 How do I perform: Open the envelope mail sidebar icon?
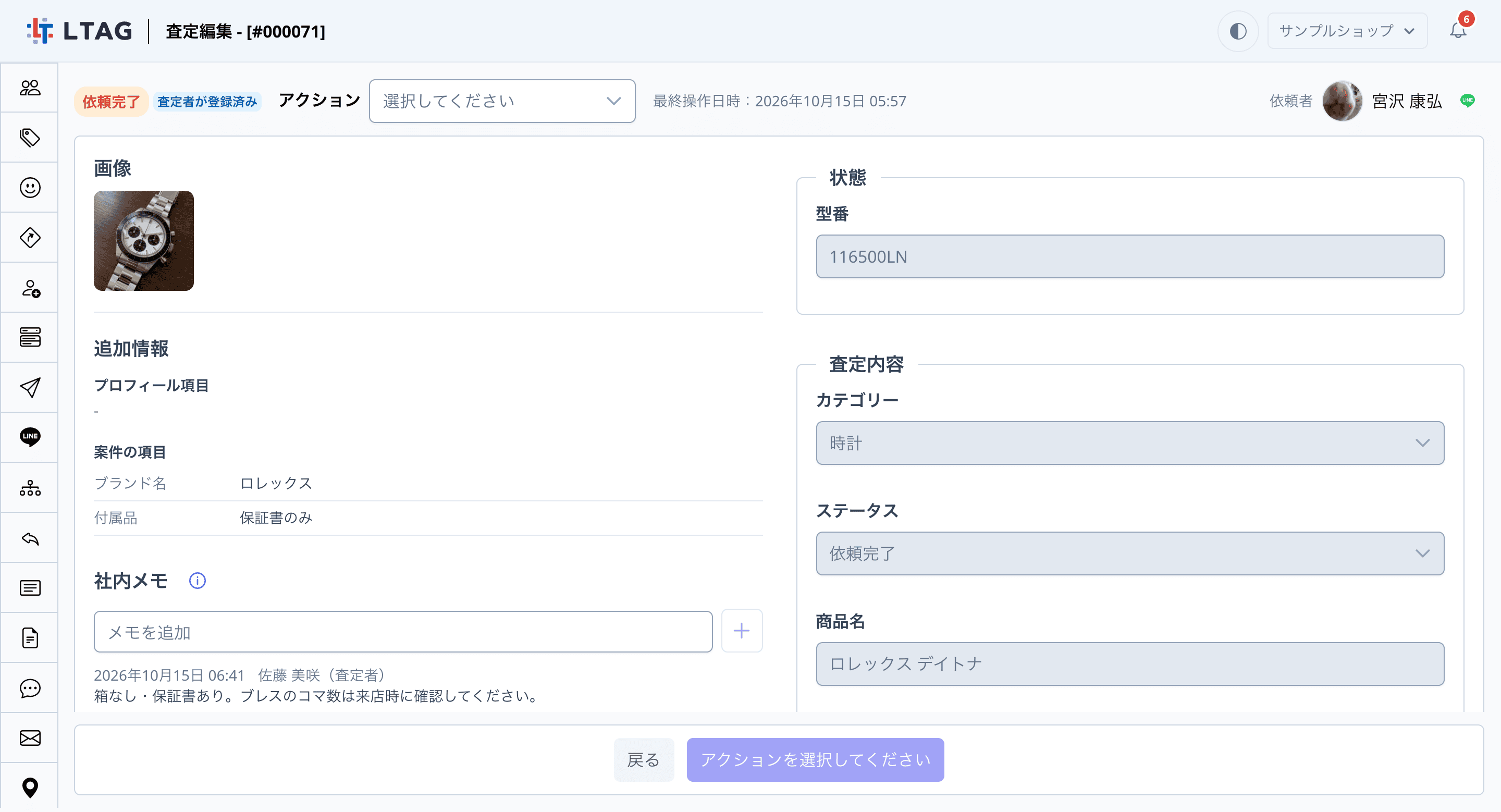coord(30,738)
